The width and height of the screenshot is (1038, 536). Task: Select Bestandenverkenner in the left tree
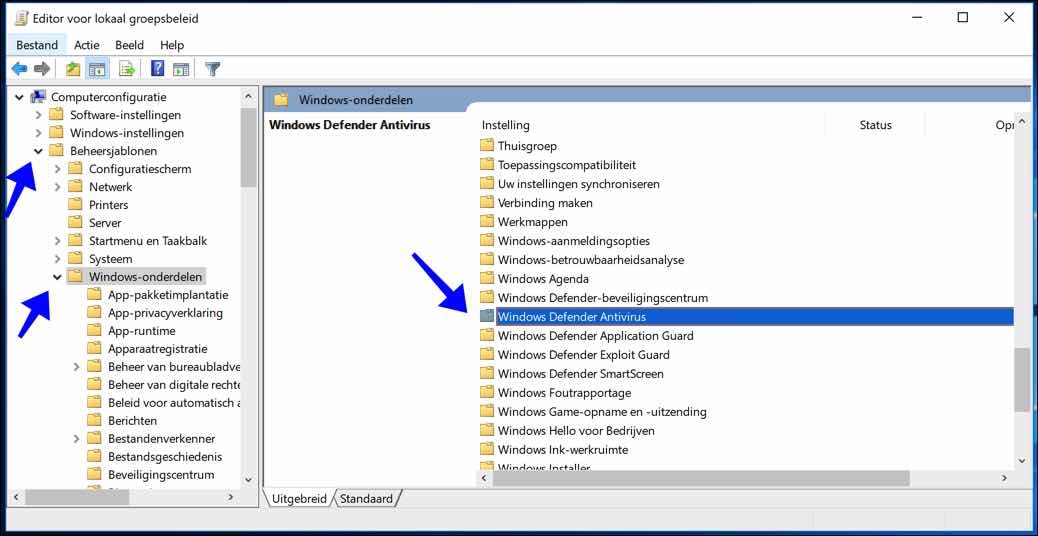[x=161, y=439]
